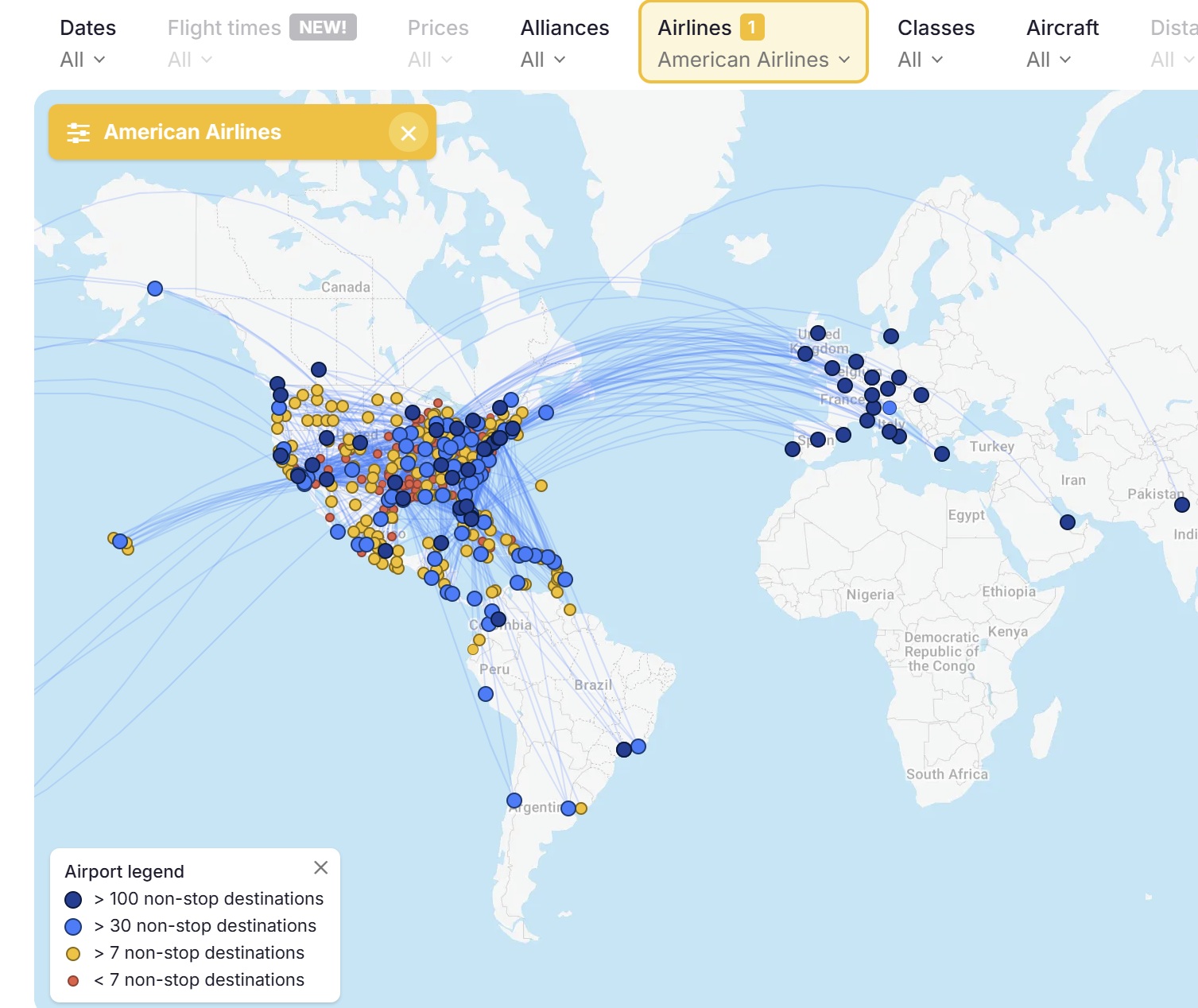
Task: Select the airport marker on the Persian Gulf
Action: (x=1068, y=522)
